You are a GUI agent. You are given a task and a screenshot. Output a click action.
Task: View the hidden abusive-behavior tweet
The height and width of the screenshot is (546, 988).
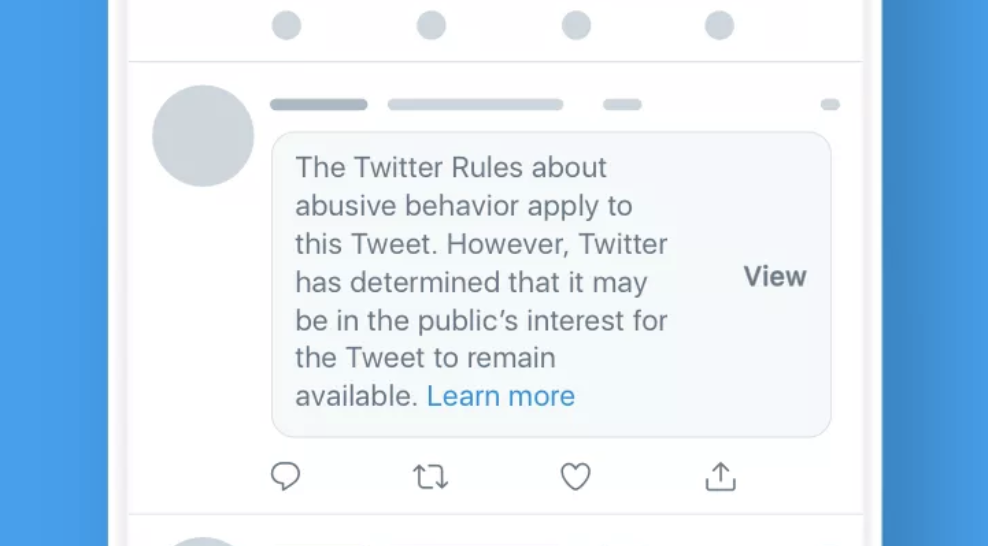pos(775,277)
